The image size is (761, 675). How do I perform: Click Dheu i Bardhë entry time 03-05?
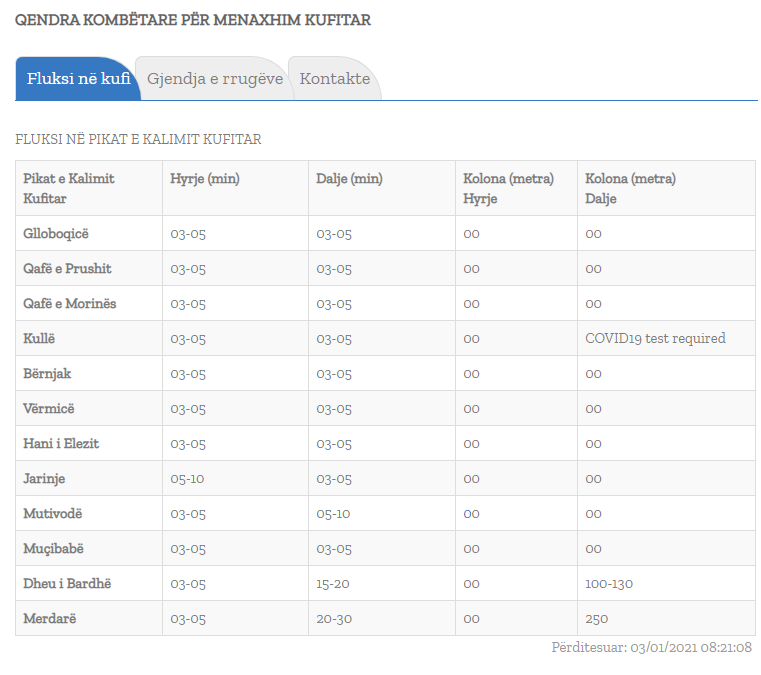[188, 584]
